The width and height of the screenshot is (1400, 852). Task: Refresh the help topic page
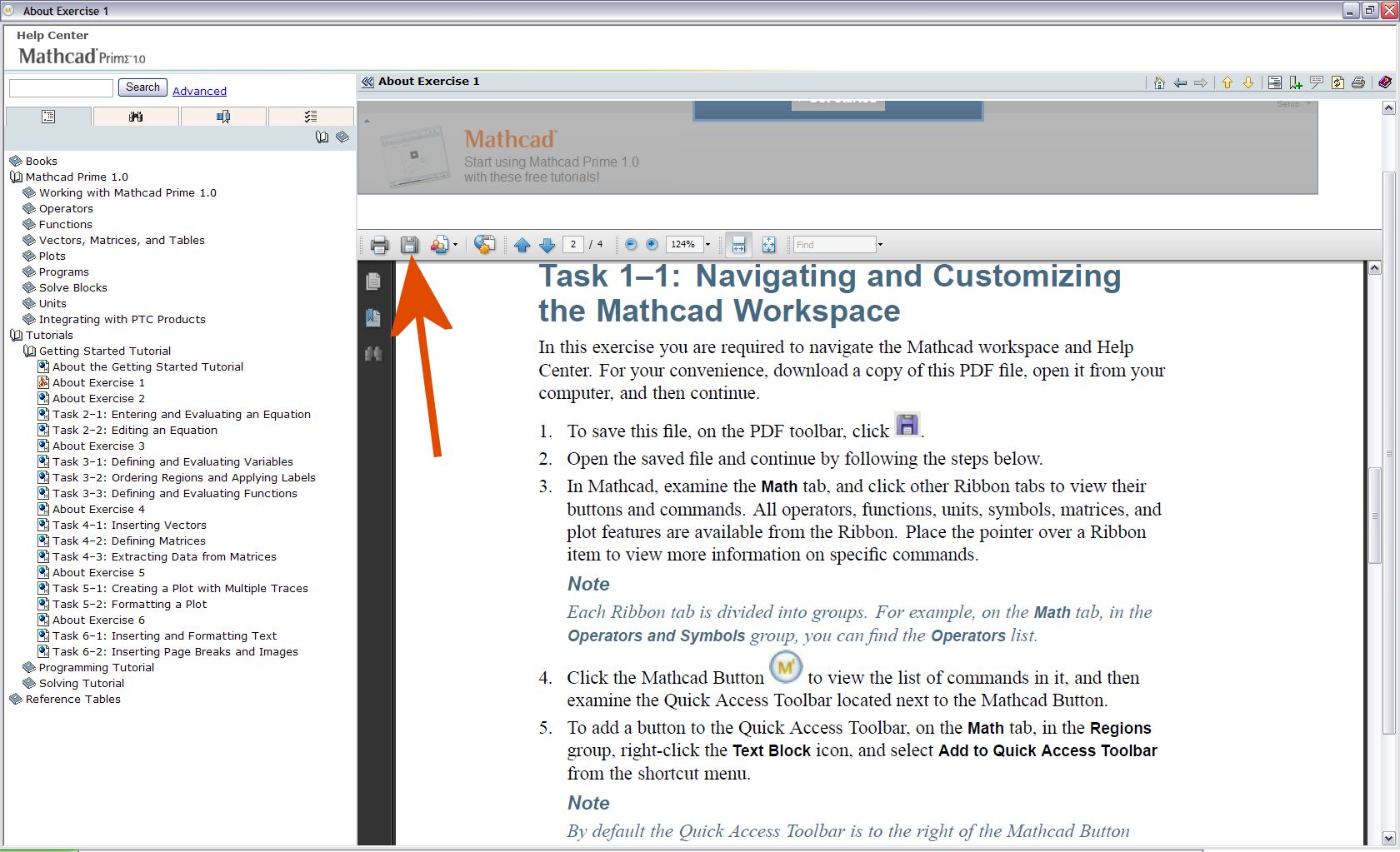coord(1337,82)
